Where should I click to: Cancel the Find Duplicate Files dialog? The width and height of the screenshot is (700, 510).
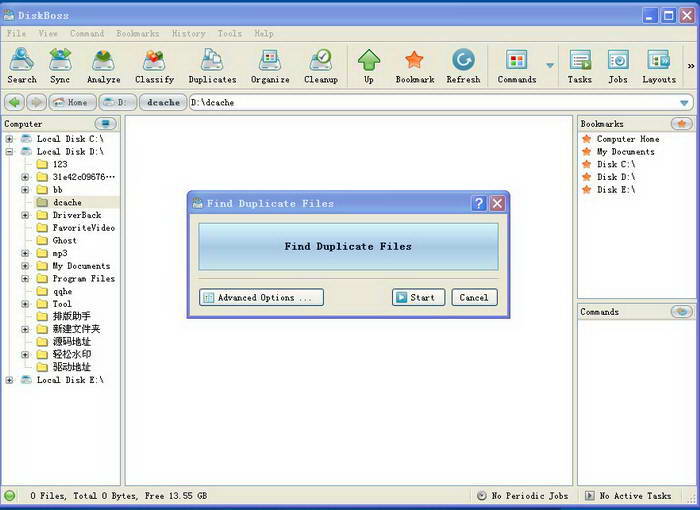click(x=474, y=297)
